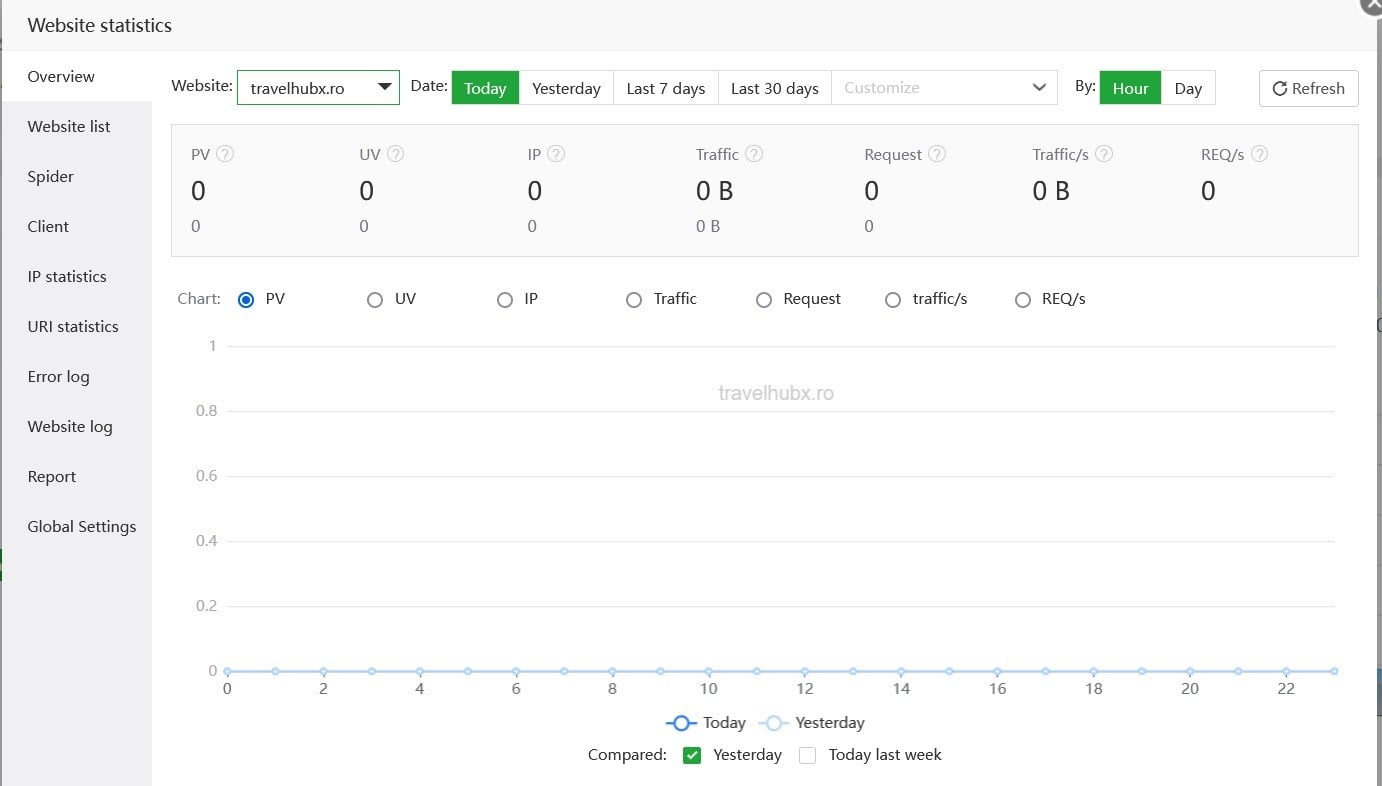This screenshot has width=1382, height=786.
Task: Enable Today last week comparison
Action: coord(808,756)
